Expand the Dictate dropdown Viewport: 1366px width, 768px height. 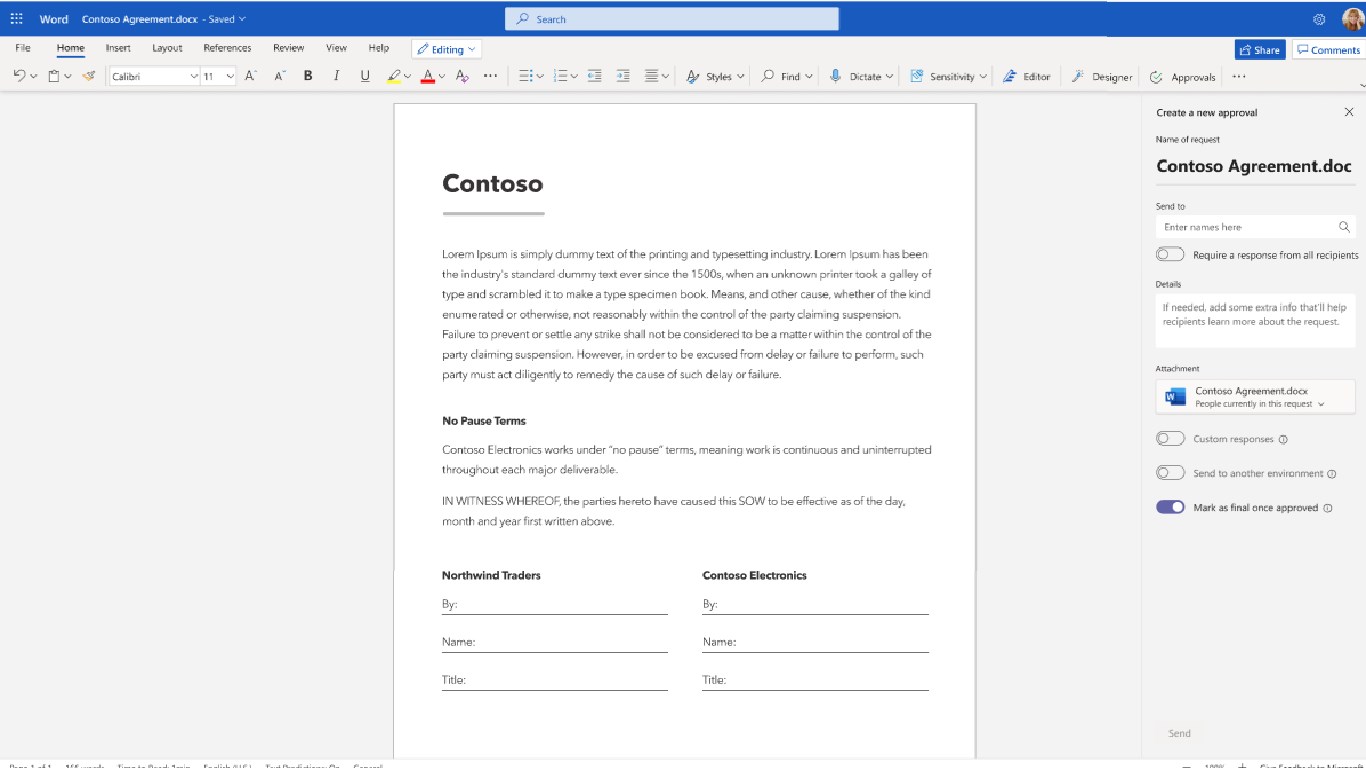coord(889,76)
